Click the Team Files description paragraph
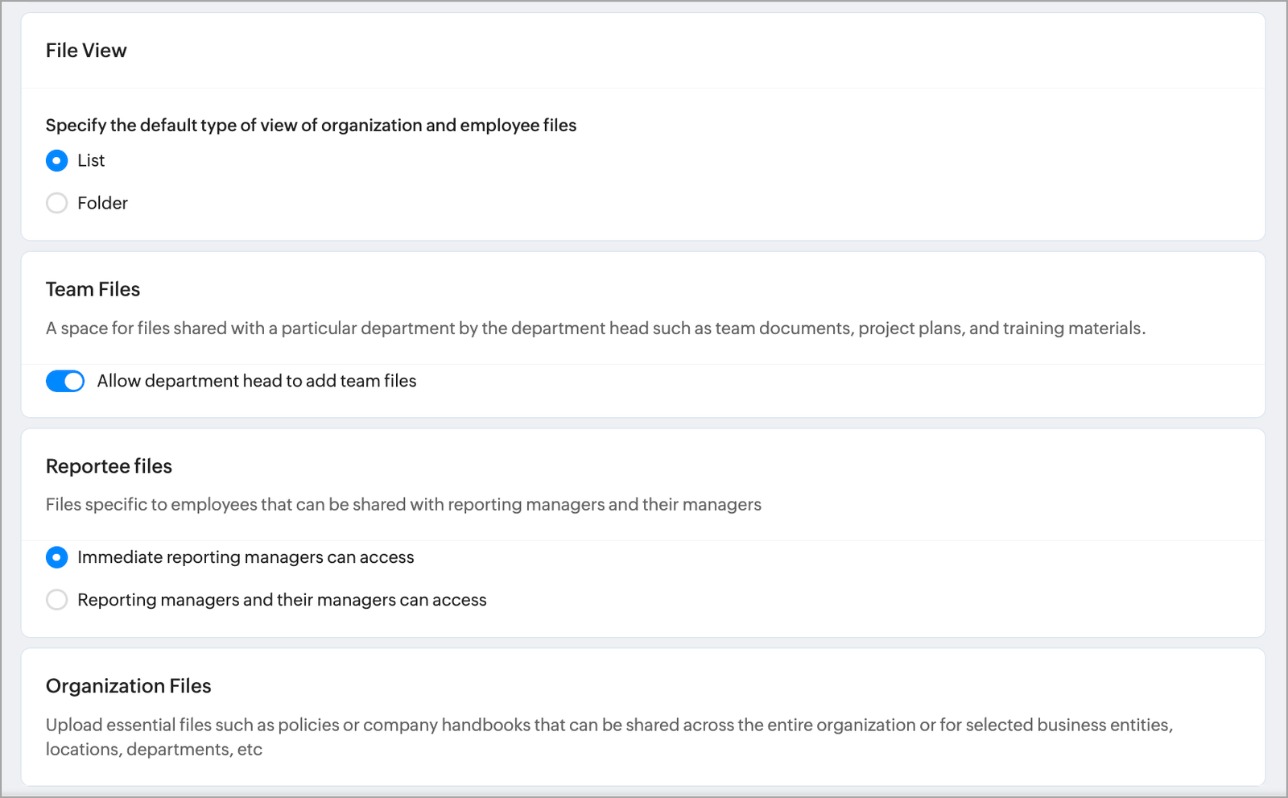Image resolution: width=1288 pixels, height=798 pixels. click(x=595, y=328)
